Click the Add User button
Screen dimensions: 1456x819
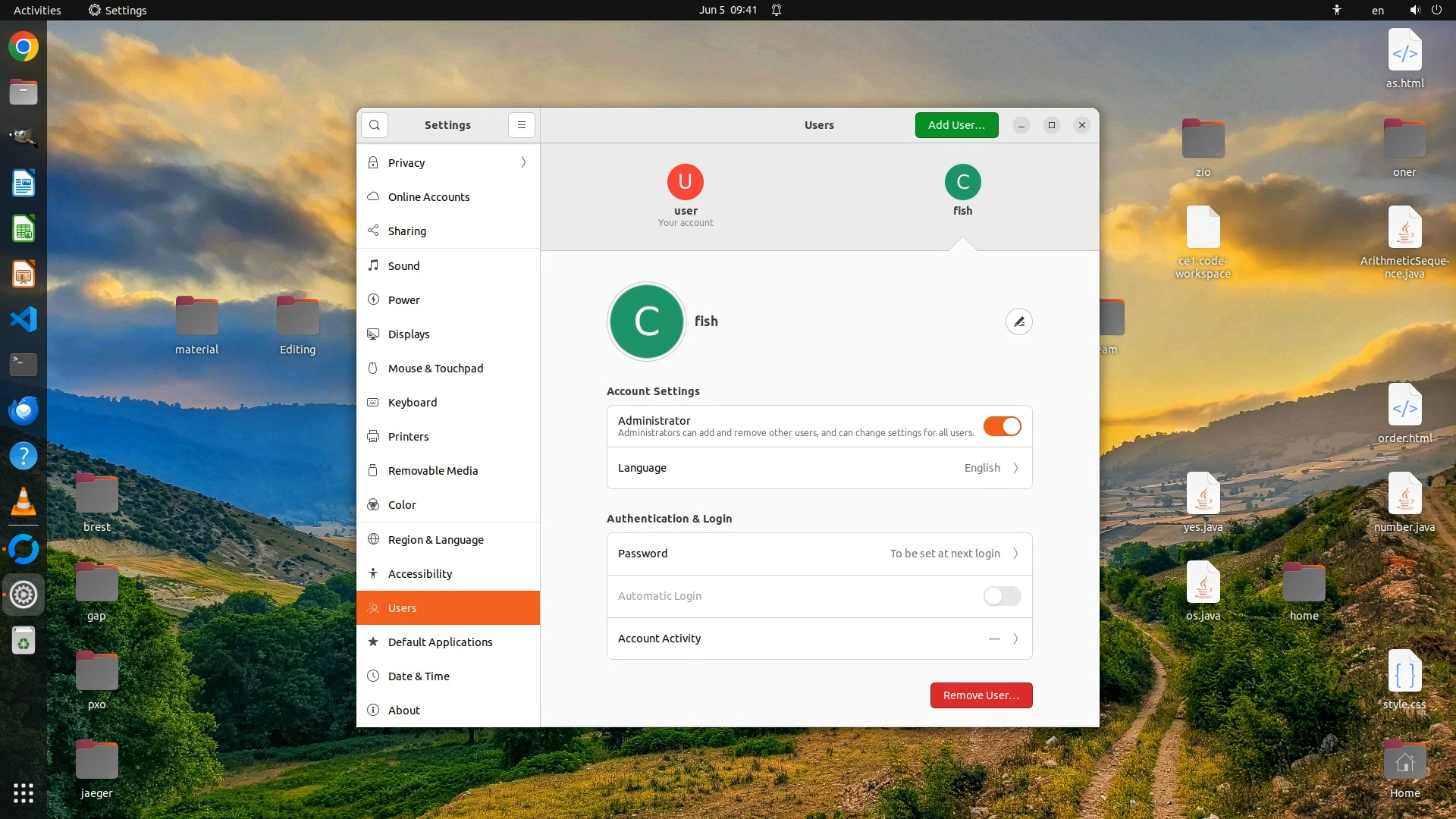click(956, 125)
